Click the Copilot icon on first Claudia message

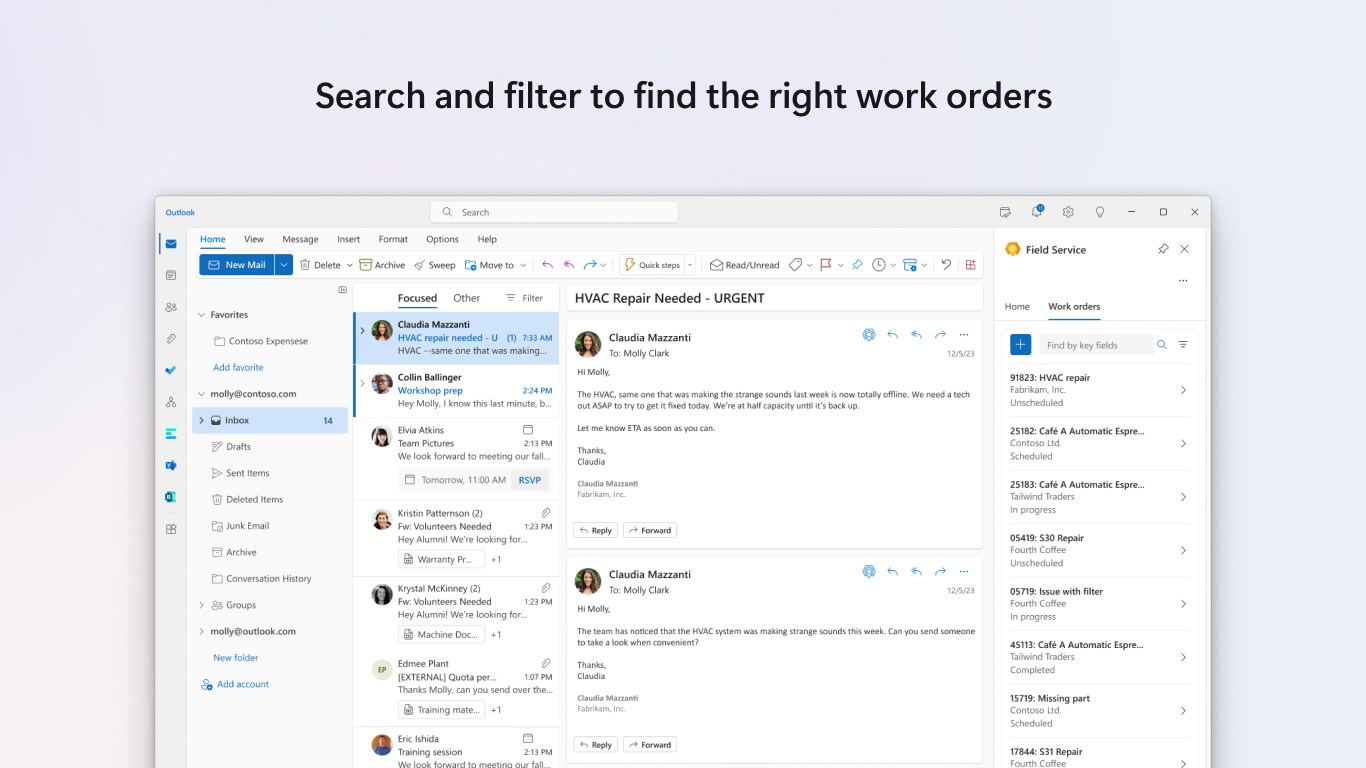tap(869, 335)
